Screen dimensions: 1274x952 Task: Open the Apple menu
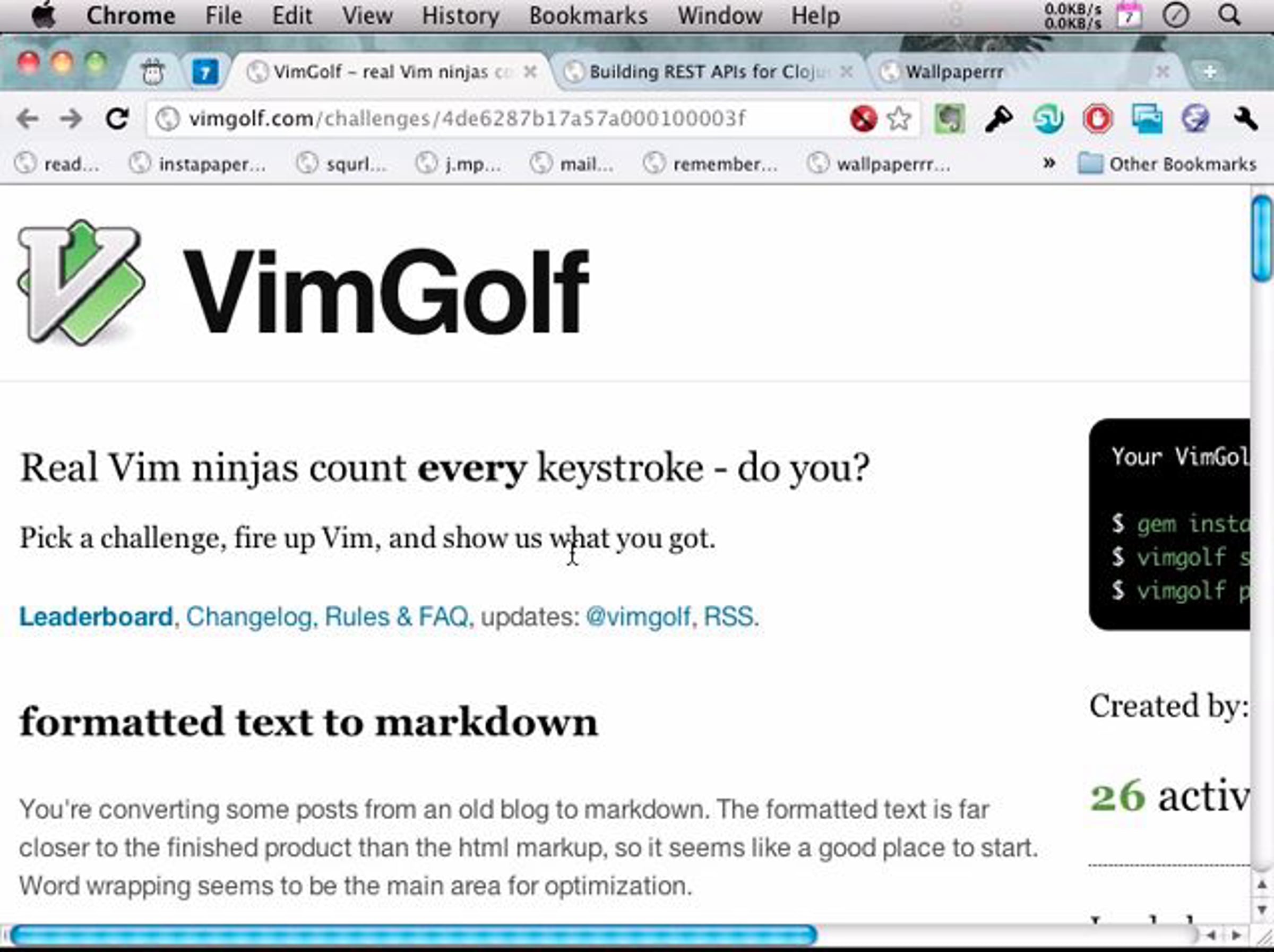click(x=43, y=15)
